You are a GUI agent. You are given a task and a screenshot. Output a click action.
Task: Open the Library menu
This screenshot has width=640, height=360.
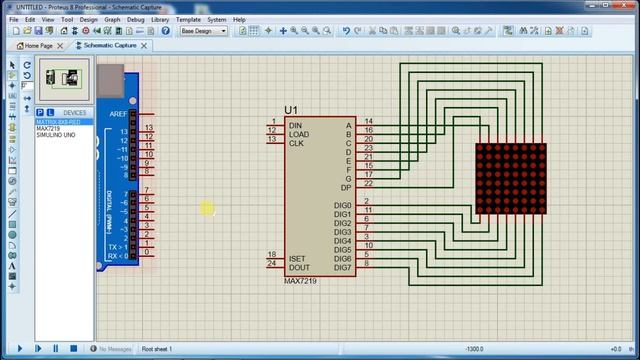pos(160,20)
